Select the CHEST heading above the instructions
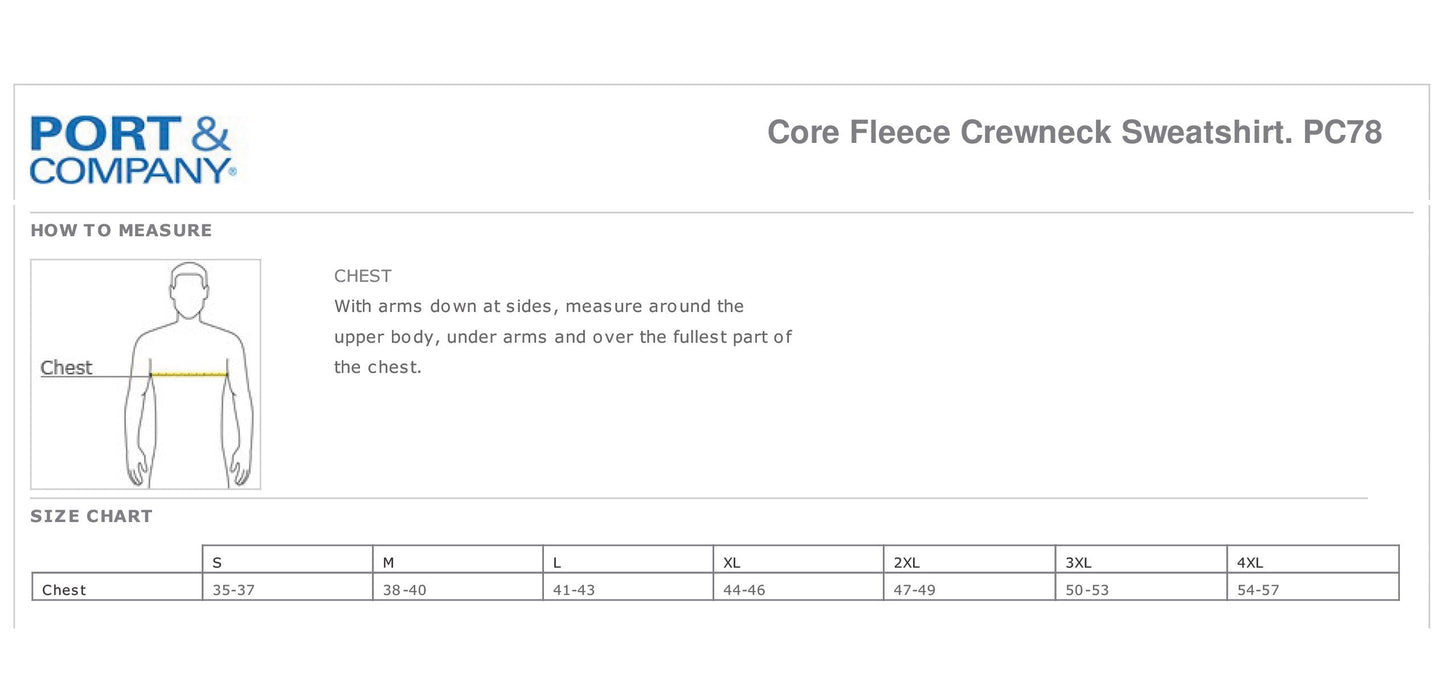The width and height of the screenshot is (1445, 690). (363, 276)
